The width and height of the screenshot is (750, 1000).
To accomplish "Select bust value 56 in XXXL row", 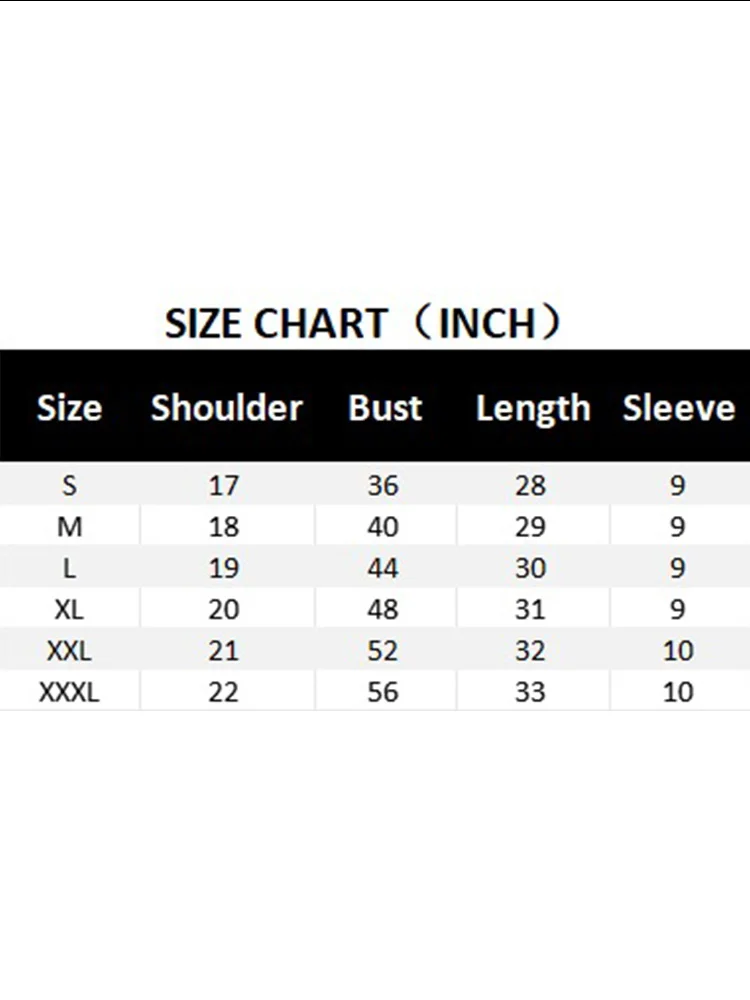I will (x=383, y=692).
